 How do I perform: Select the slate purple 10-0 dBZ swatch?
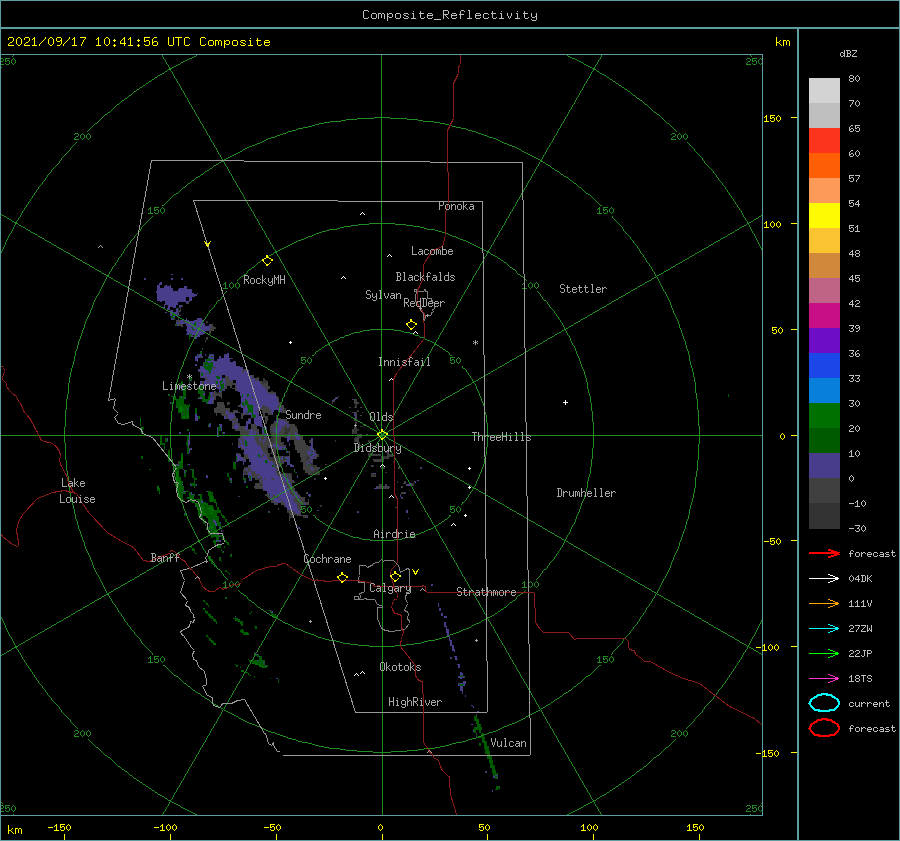click(x=824, y=466)
